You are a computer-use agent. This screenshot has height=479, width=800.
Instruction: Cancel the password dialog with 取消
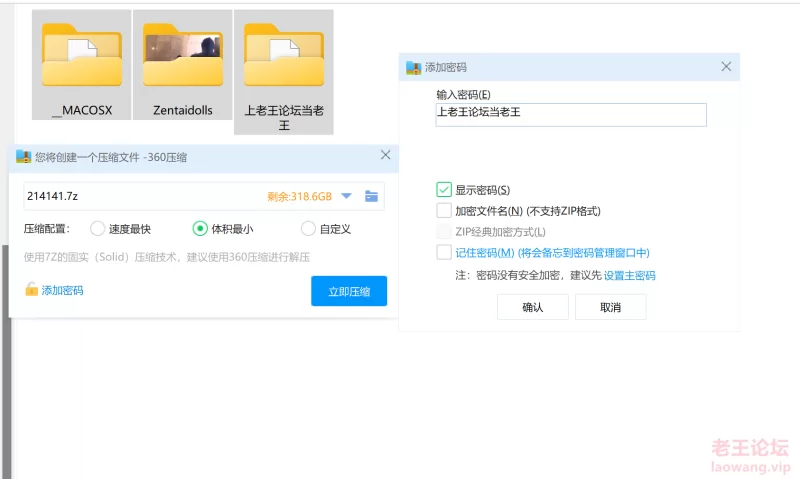pyautogui.click(x=610, y=307)
